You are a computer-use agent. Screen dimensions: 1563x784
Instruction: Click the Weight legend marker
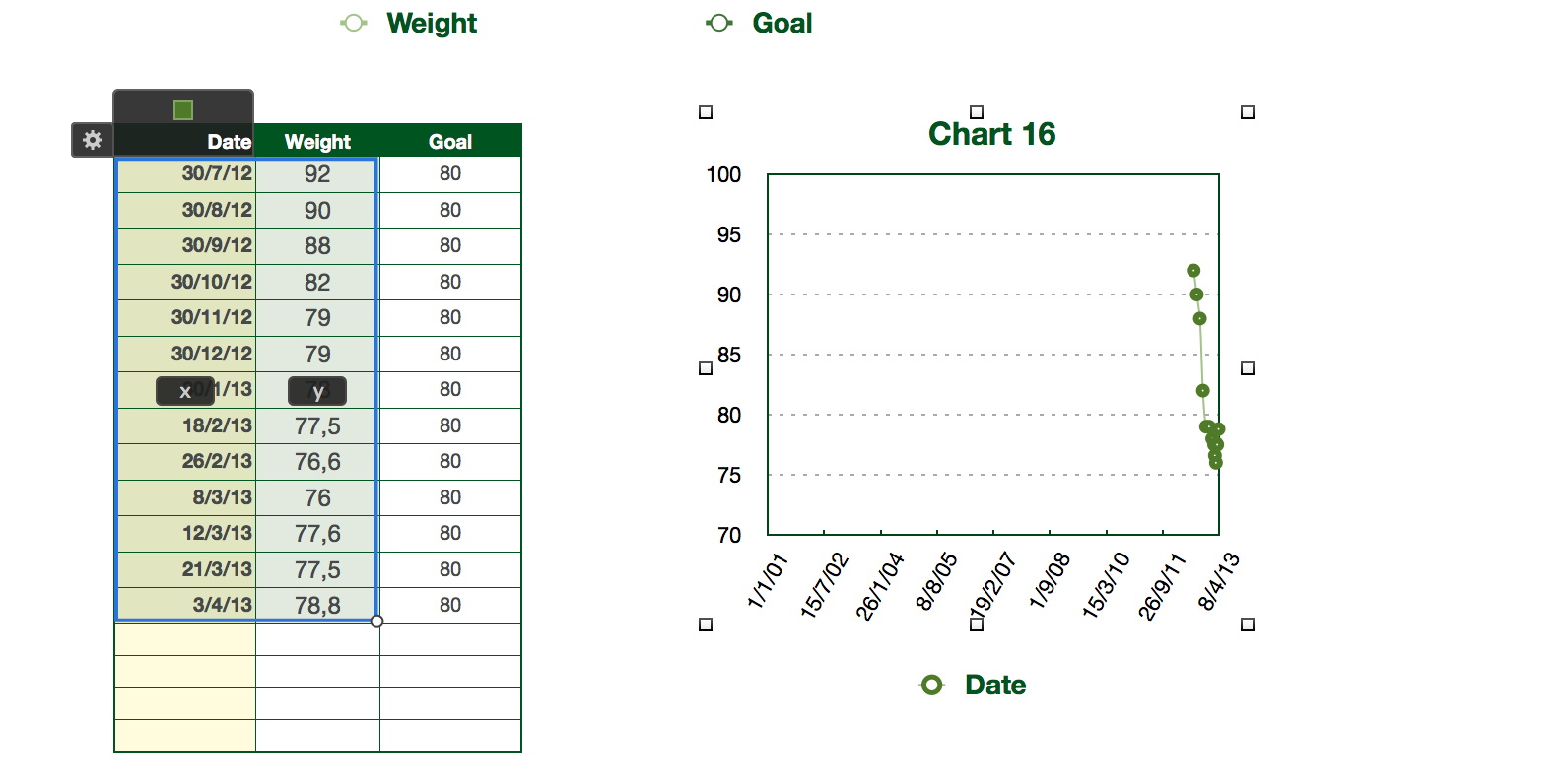click(x=354, y=23)
